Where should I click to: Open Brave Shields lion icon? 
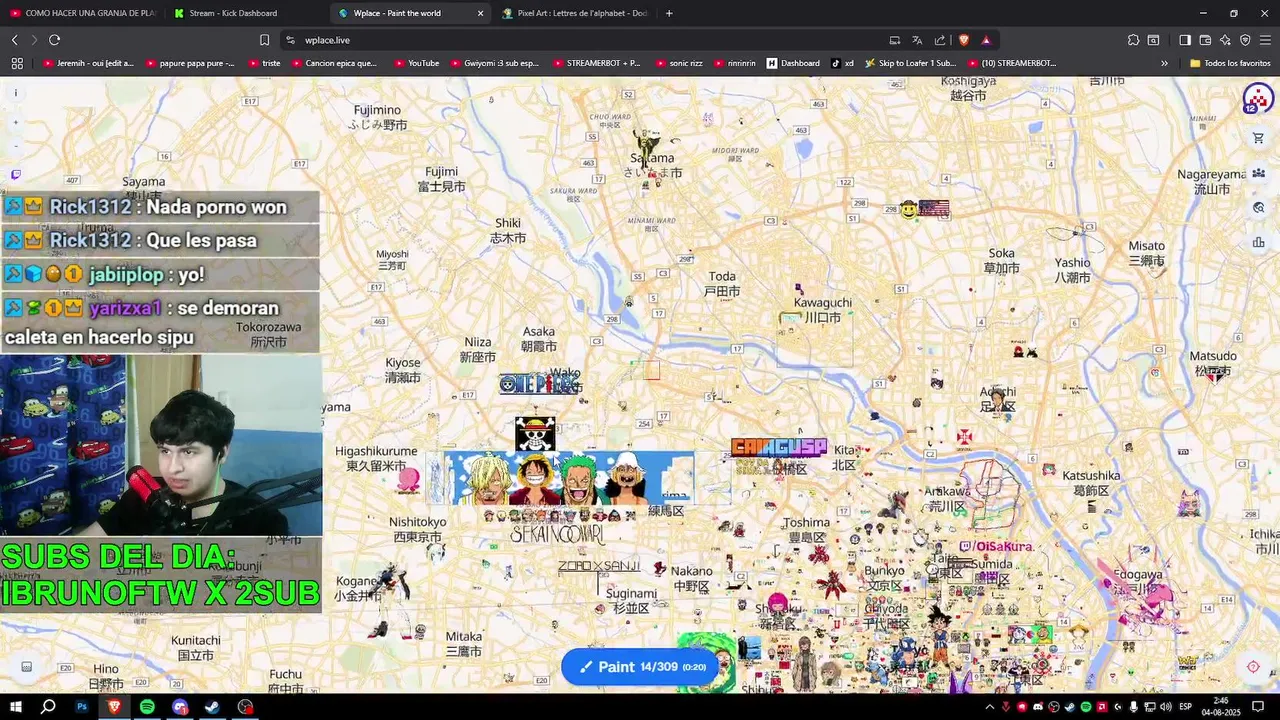point(963,40)
